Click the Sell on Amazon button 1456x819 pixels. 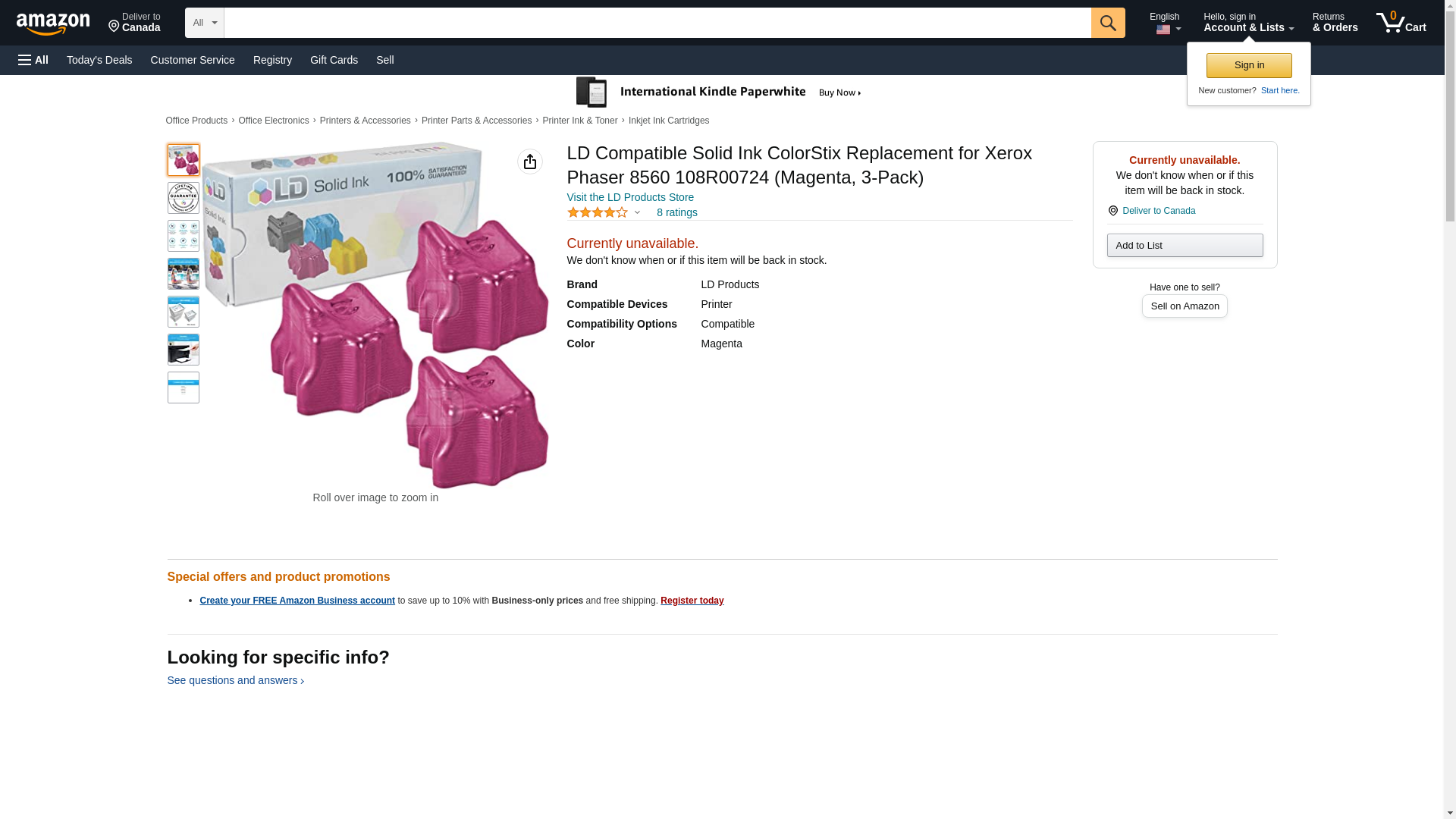tap(1185, 306)
